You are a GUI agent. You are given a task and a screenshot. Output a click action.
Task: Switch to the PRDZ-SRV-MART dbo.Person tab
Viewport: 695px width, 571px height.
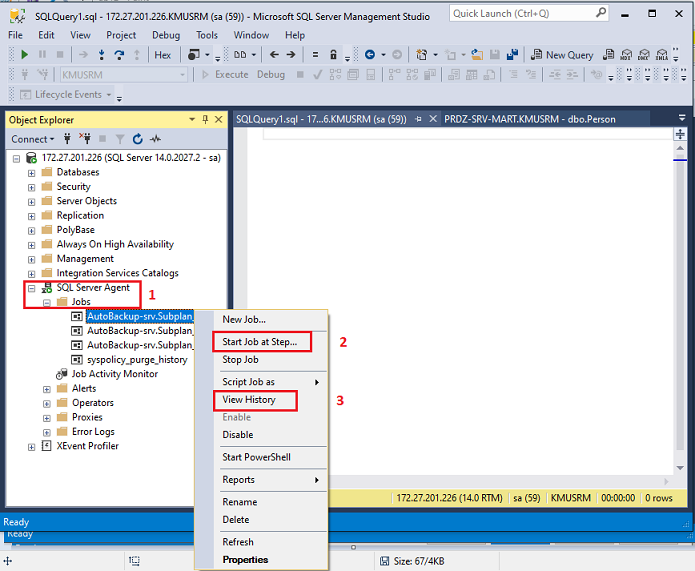pyautogui.click(x=530, y=119)
